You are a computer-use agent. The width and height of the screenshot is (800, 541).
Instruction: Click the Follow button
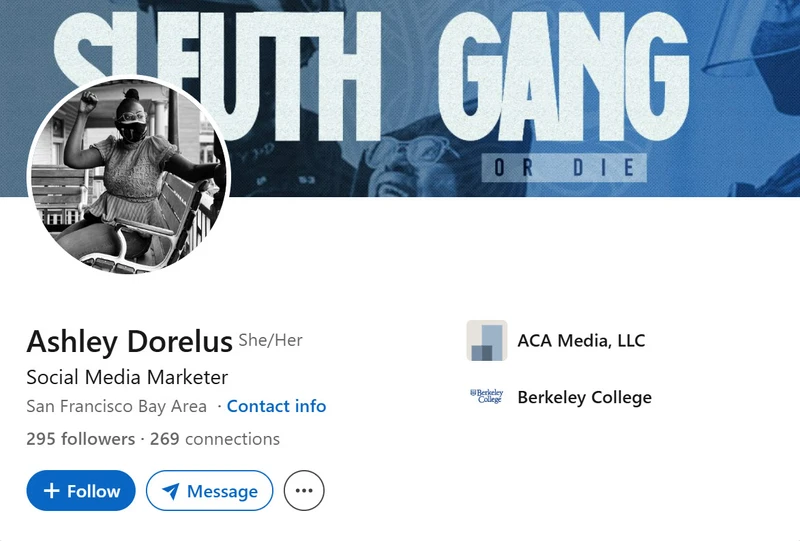(x=81, y=490)
